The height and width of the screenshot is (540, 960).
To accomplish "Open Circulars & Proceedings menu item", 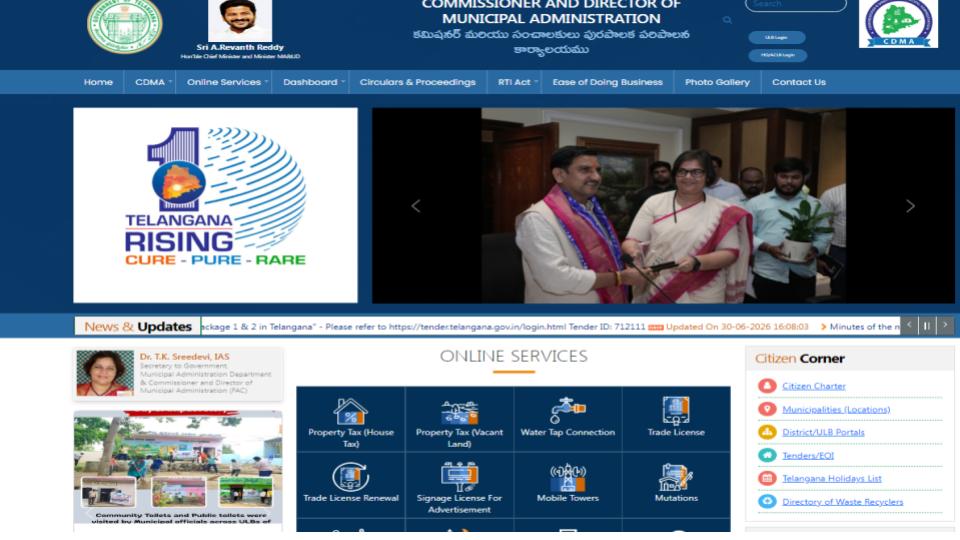I will coord(418,82).
